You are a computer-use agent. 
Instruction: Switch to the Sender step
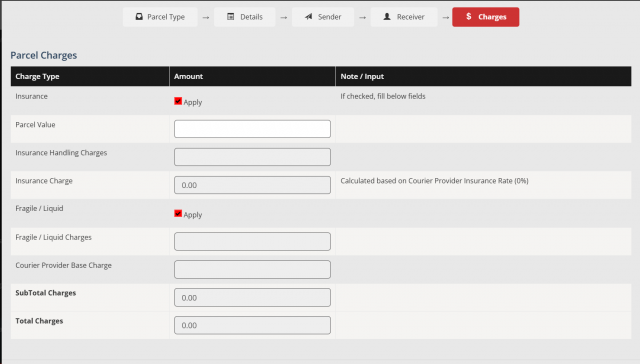pyautogui.click(x=323, y=17)
